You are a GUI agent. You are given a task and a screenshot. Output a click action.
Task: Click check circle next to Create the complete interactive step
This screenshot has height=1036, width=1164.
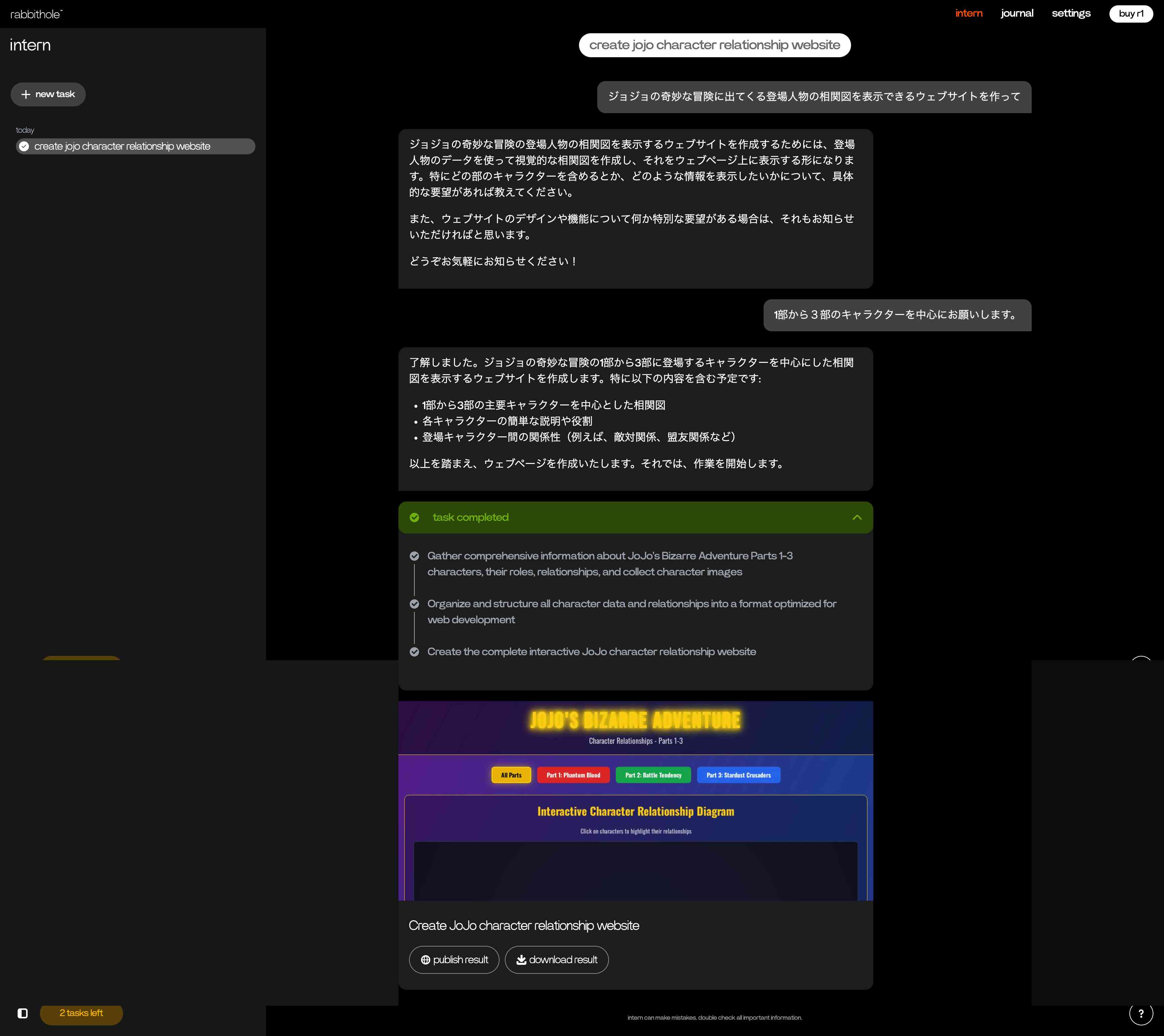coord(415,652)
